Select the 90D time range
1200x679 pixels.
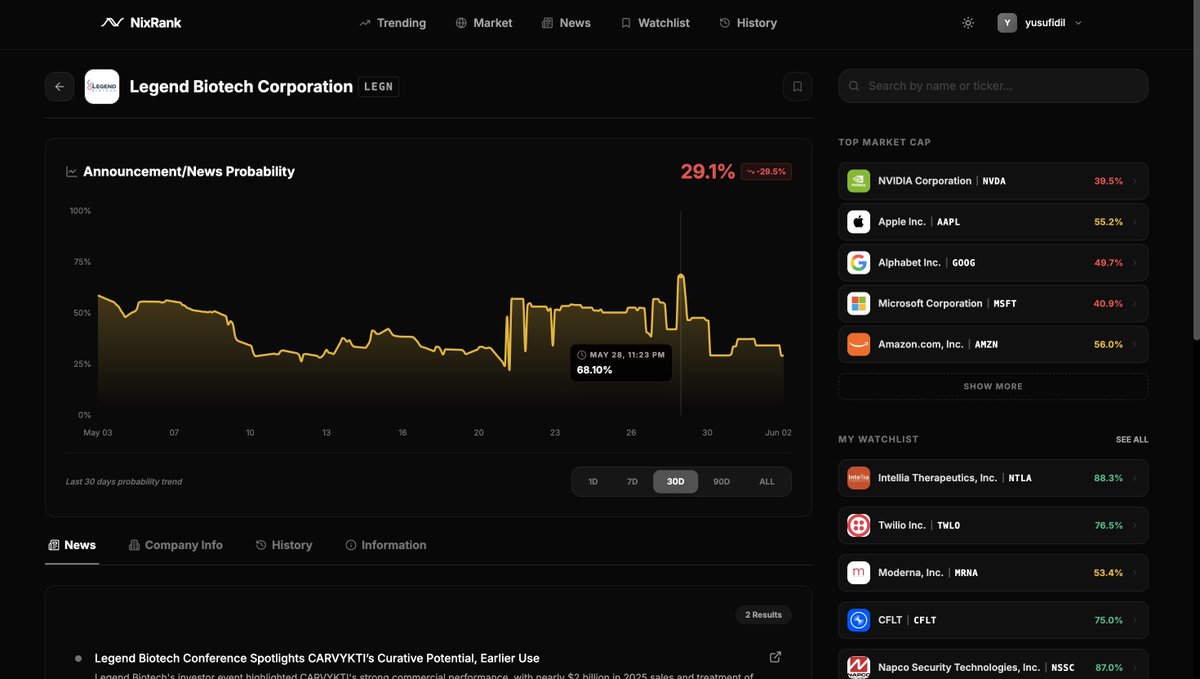721,481
